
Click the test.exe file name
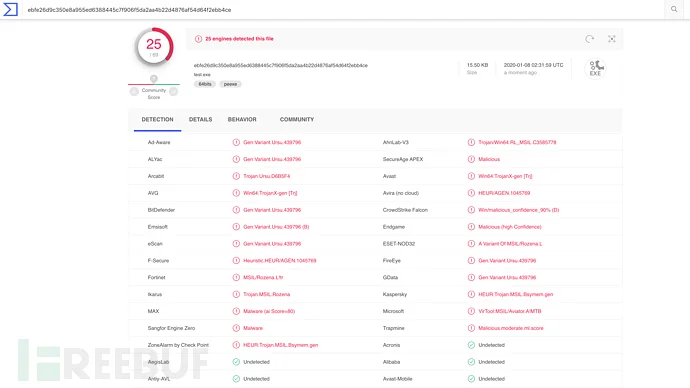tap(202, 75)
